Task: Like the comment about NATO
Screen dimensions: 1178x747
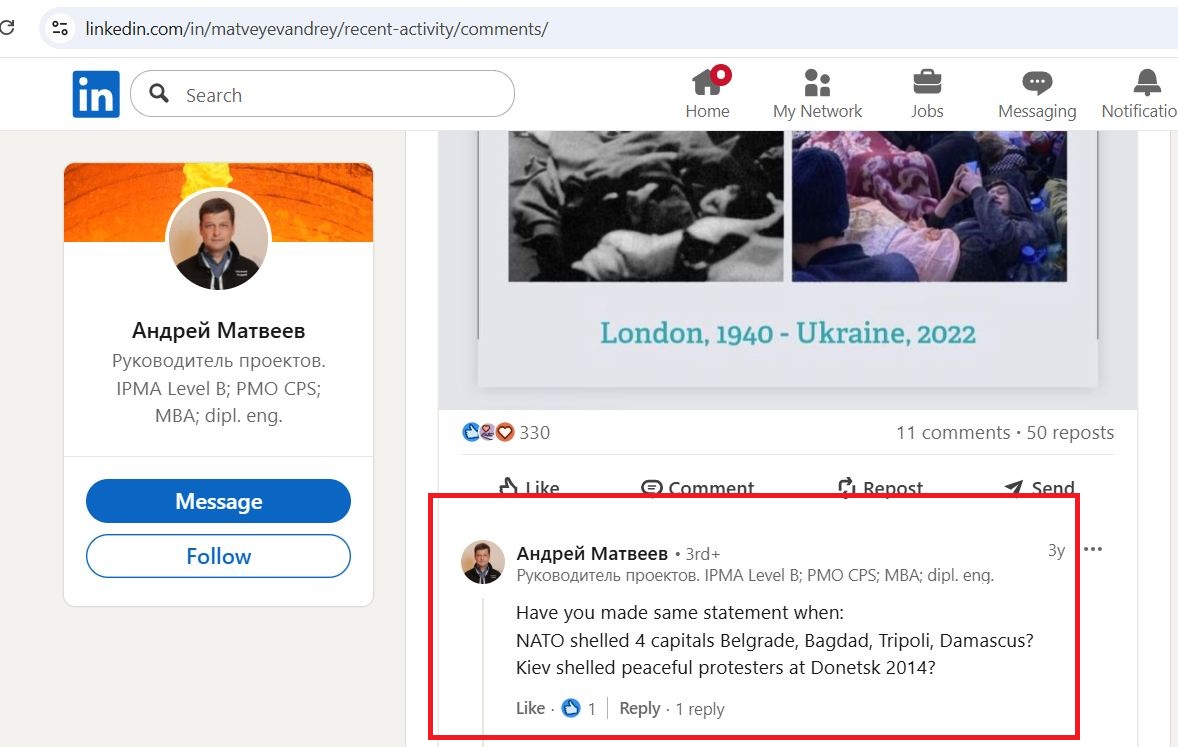Action: tap(530, 708)
